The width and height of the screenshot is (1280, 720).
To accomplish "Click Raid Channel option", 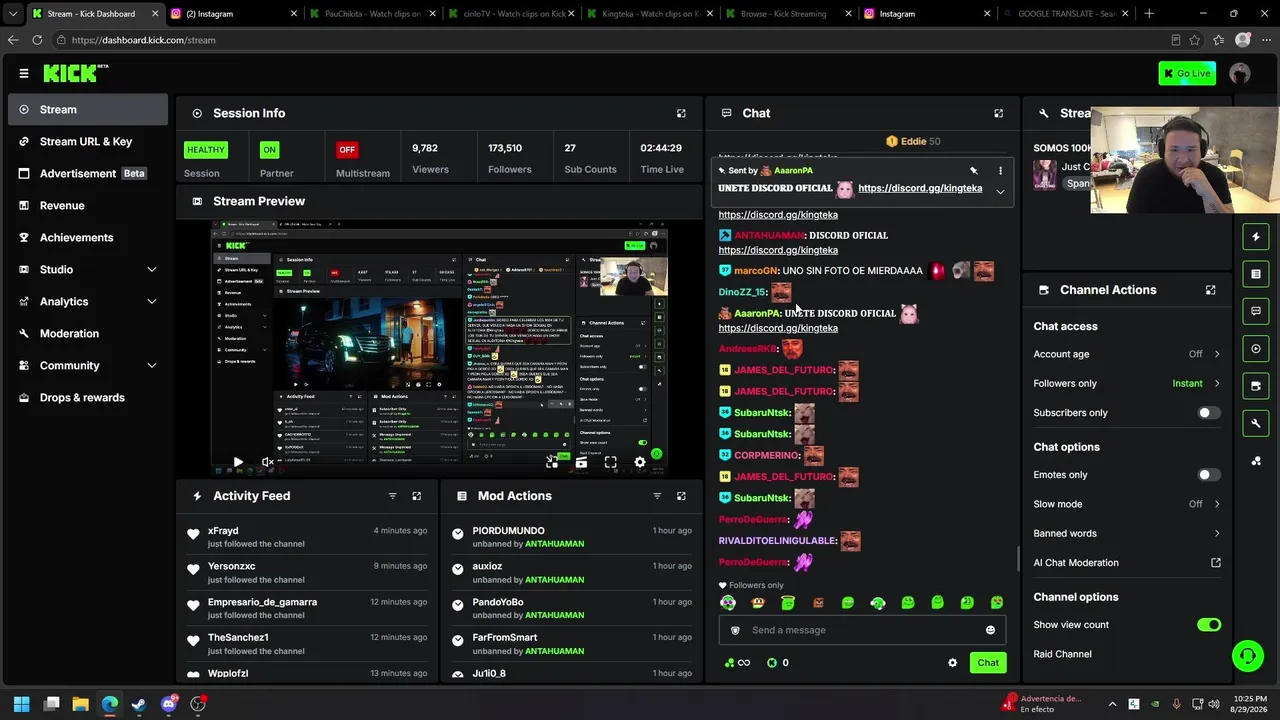I will [x=1062, y=654].
